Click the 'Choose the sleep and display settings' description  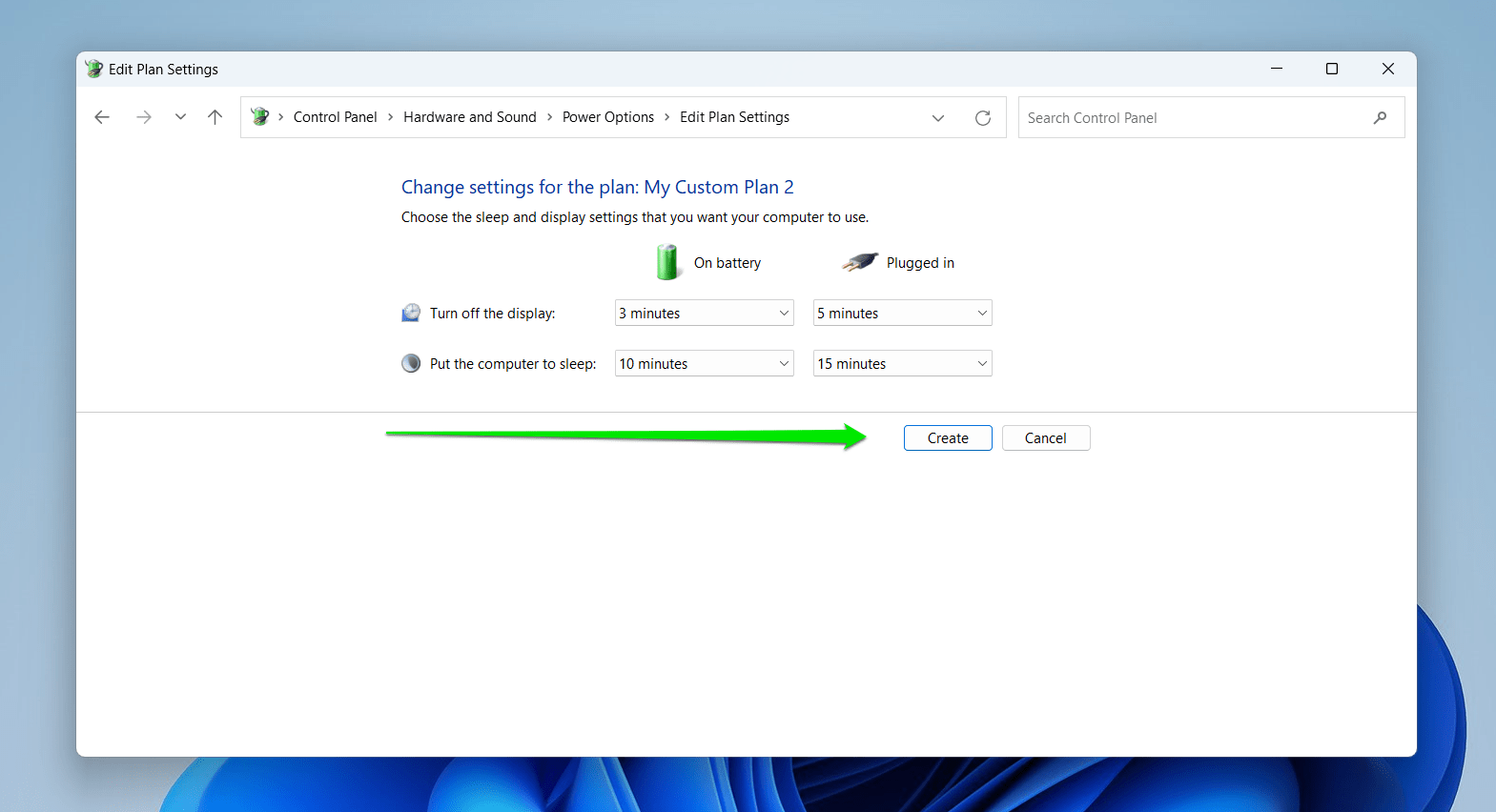point(635,217)
